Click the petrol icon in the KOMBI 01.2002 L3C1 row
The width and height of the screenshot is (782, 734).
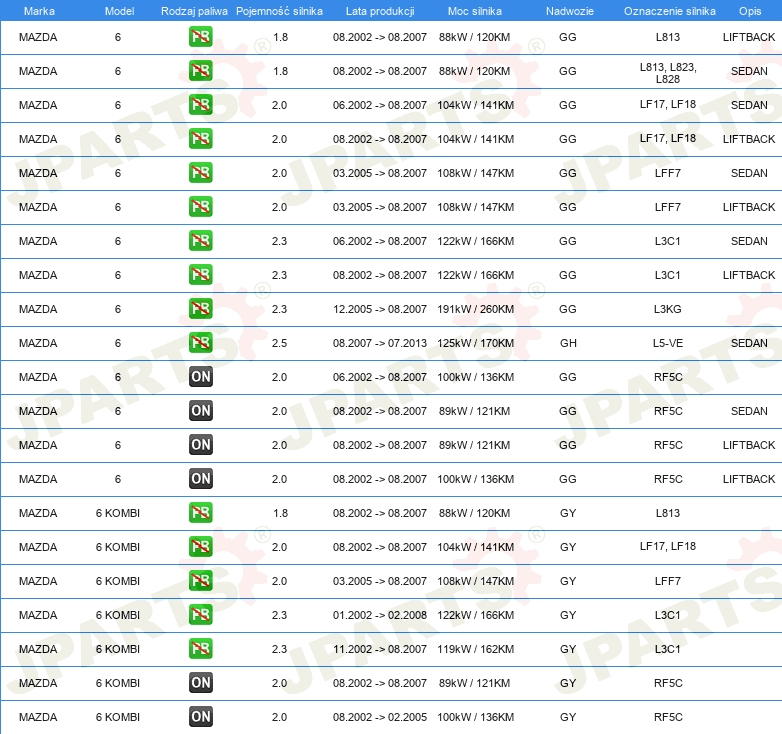tap(200, 614)
